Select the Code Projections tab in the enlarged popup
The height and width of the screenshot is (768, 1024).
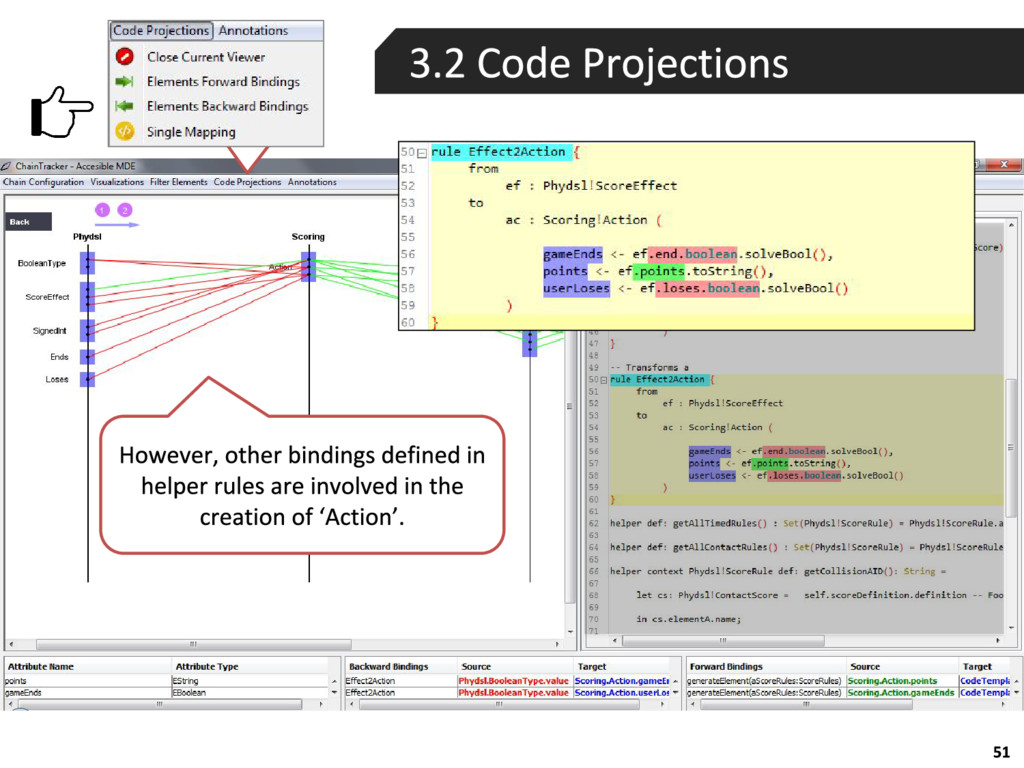(161, 31)
